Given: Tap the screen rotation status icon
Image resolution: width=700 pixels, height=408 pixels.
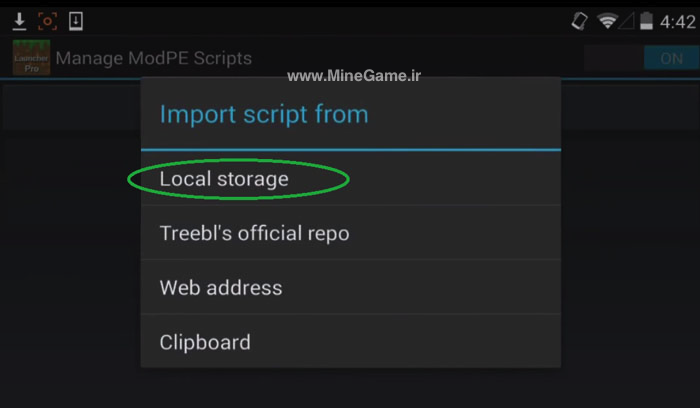Looking at the screenshot, I should 579,21.
